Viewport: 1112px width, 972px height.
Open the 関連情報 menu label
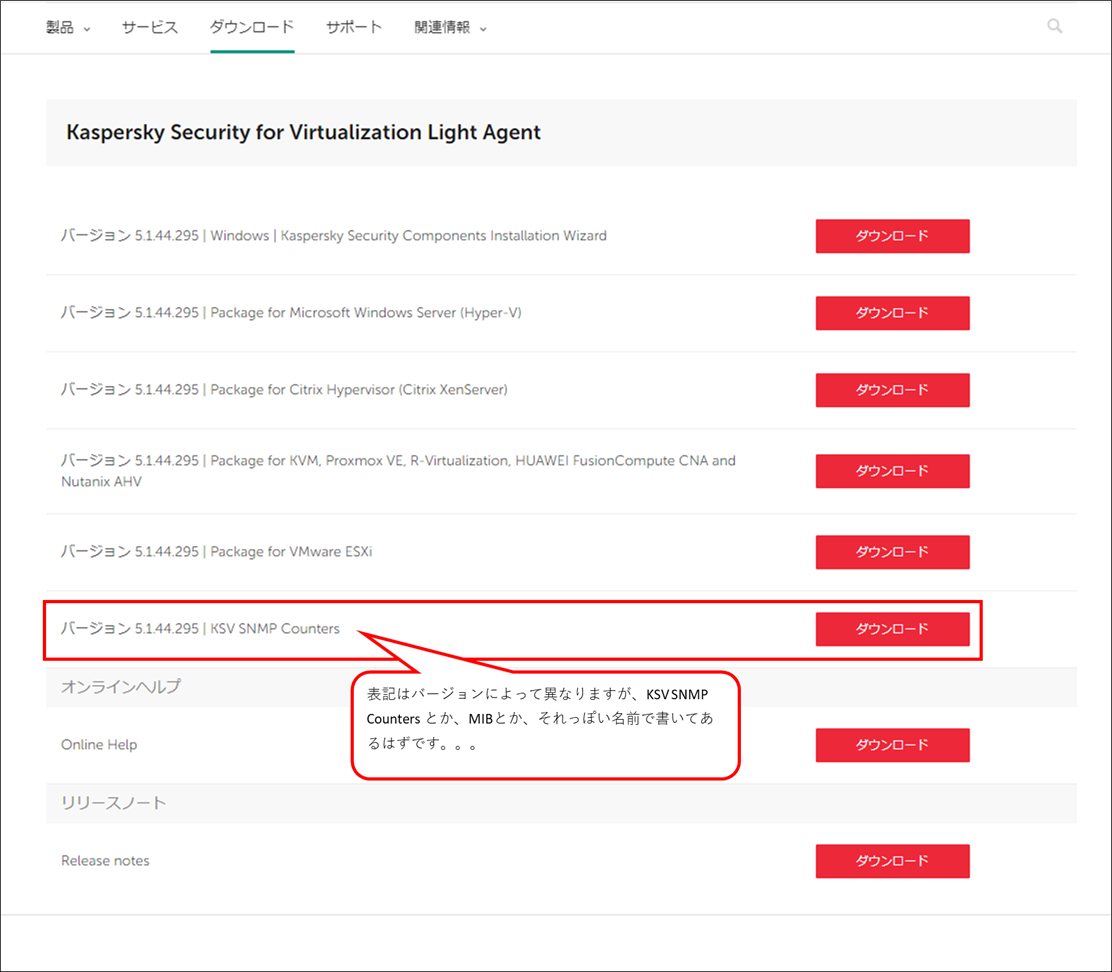coord(442,27)
